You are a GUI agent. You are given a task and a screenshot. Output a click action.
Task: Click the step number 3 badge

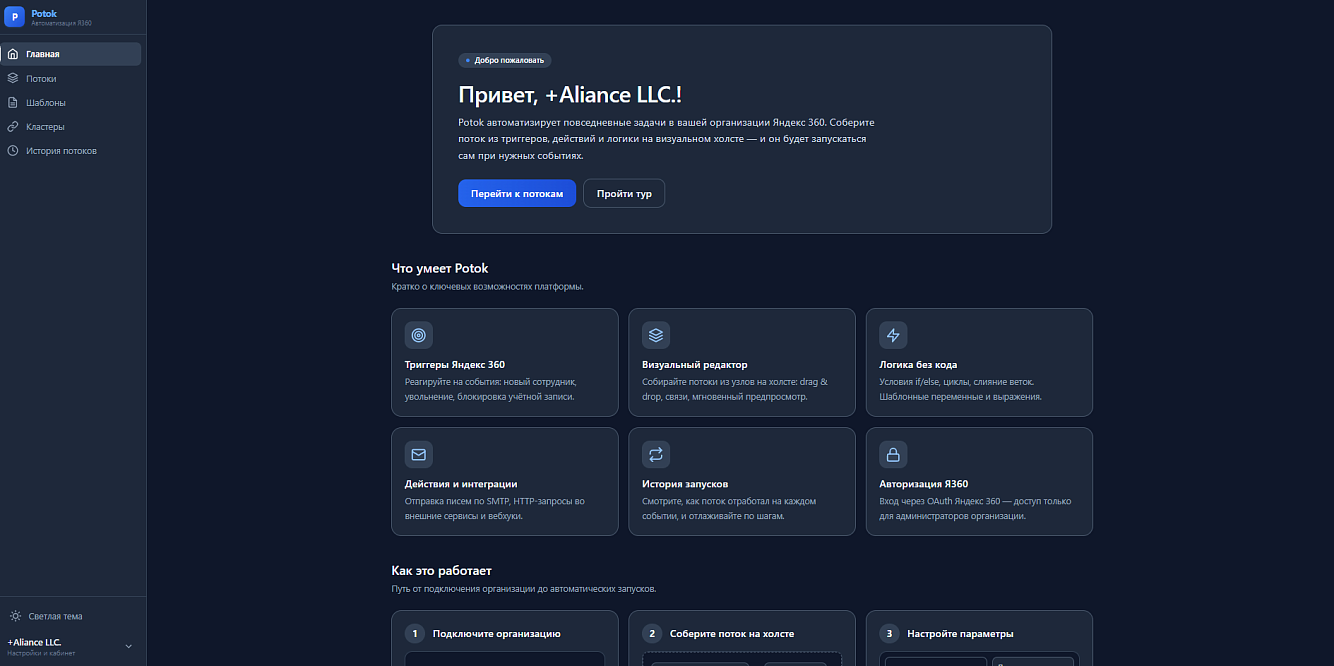click(889, 633)
